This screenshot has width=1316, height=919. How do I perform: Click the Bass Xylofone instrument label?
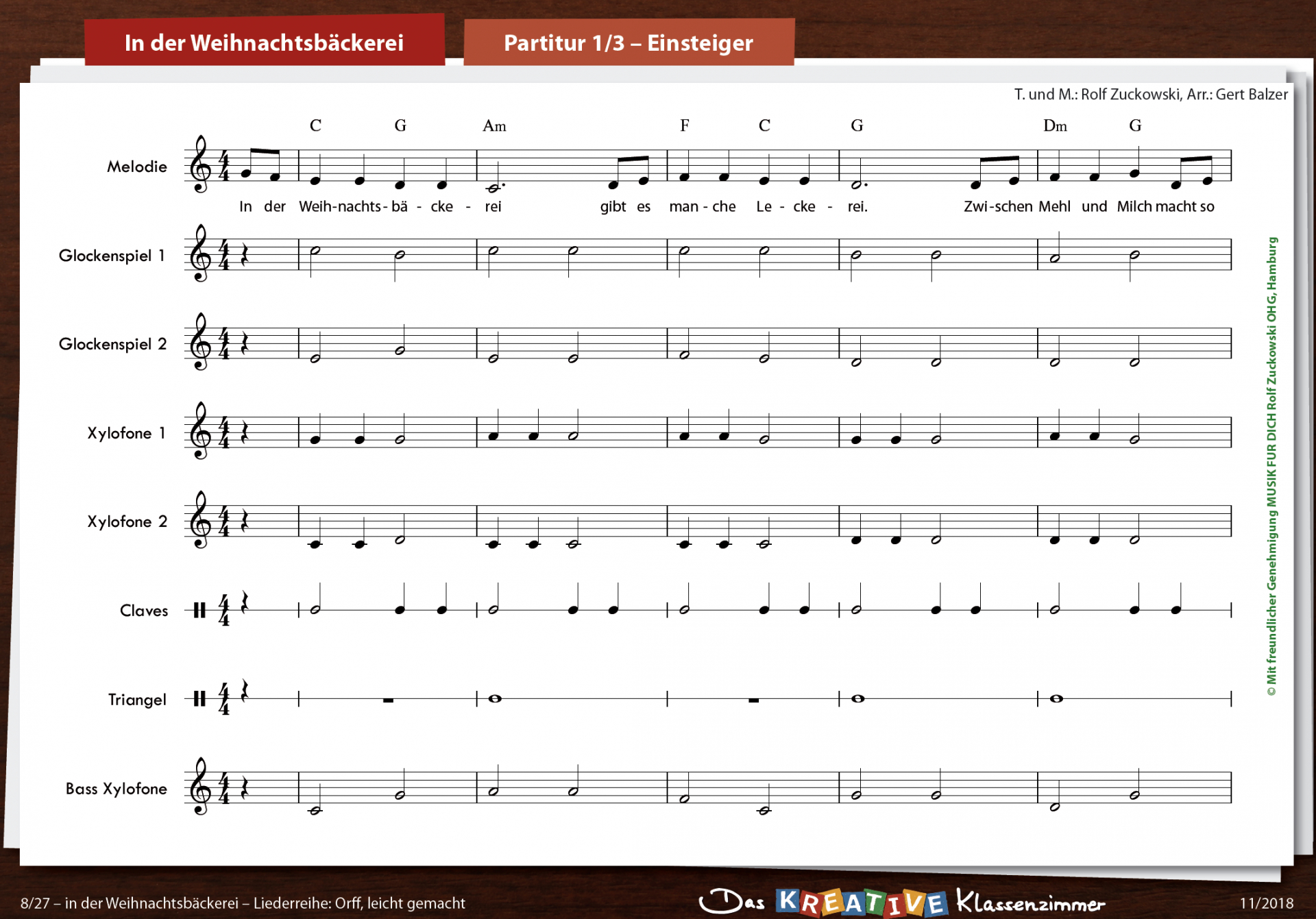116,789
